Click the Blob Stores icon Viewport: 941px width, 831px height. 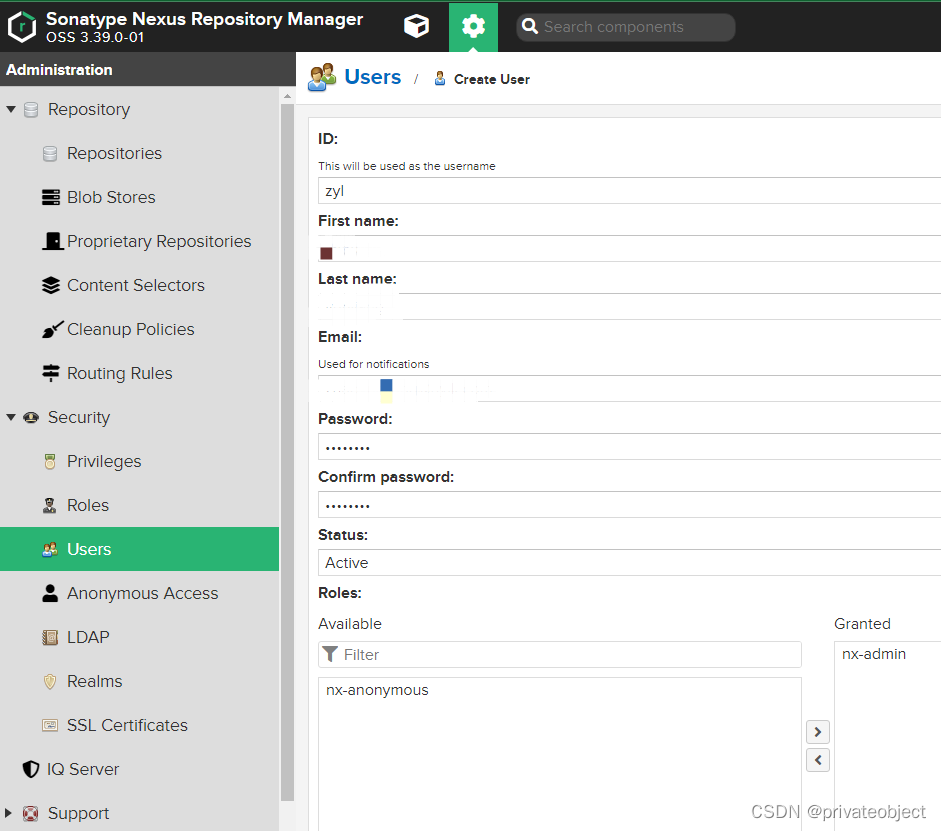50,197
